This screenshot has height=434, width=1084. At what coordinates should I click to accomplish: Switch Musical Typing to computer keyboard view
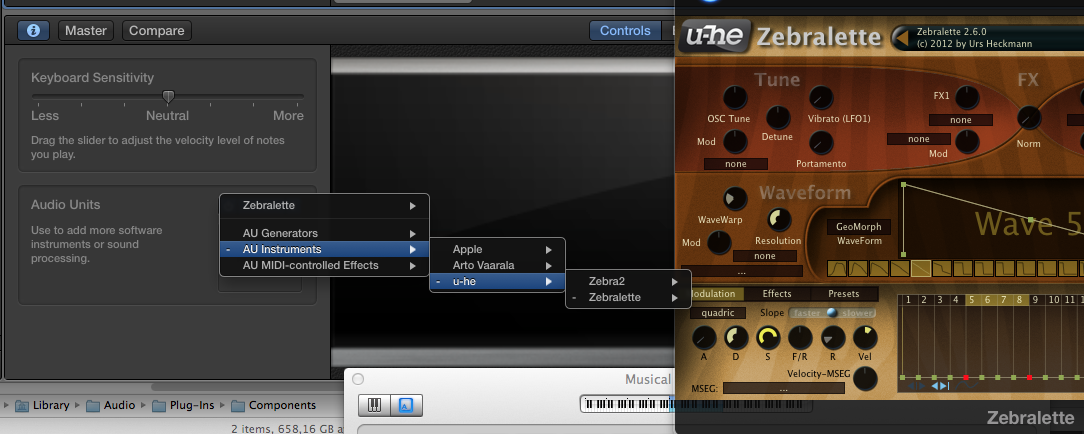tap(406, 405)
